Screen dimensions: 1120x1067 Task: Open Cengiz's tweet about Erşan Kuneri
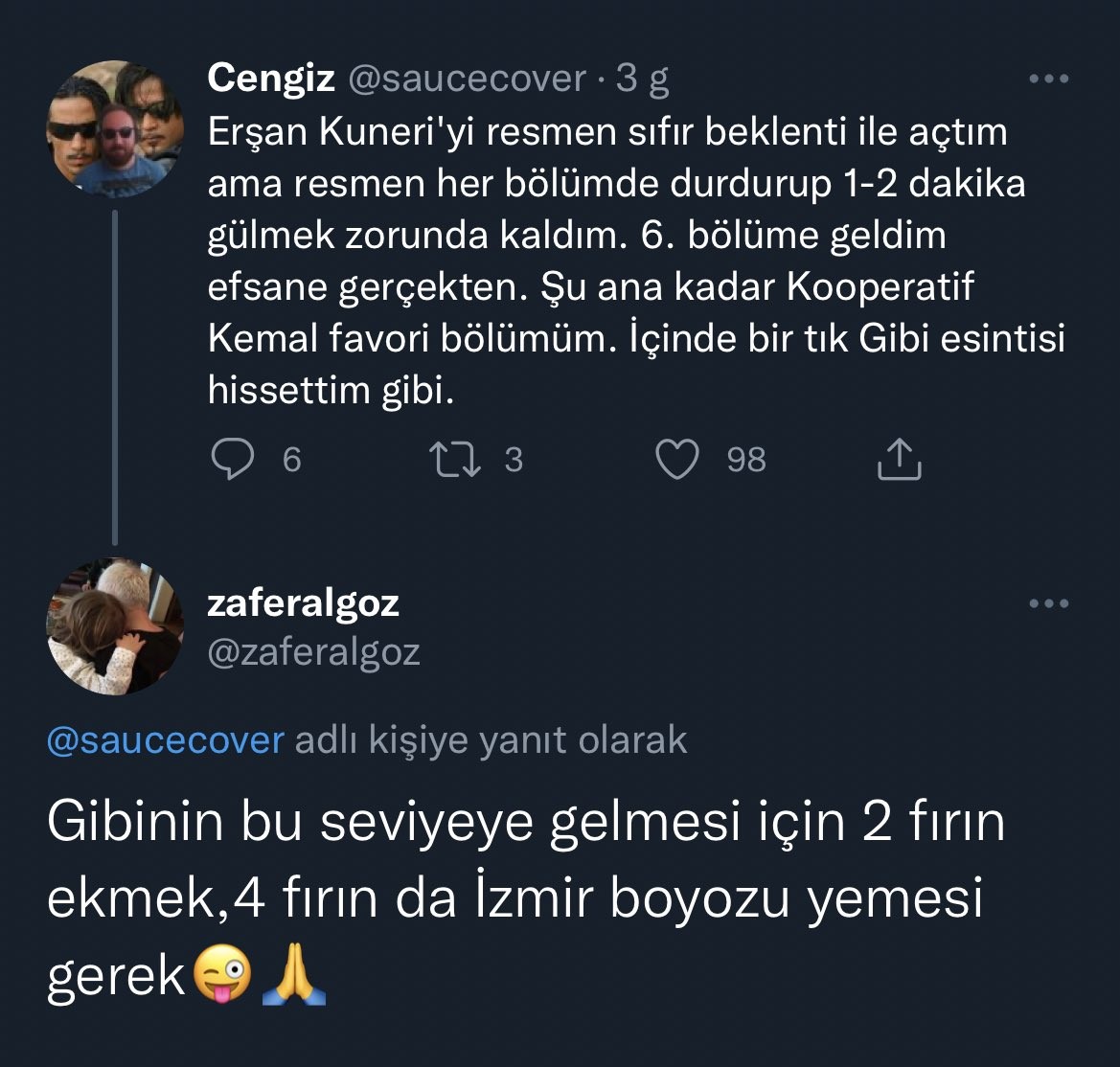tap(613, 261)
